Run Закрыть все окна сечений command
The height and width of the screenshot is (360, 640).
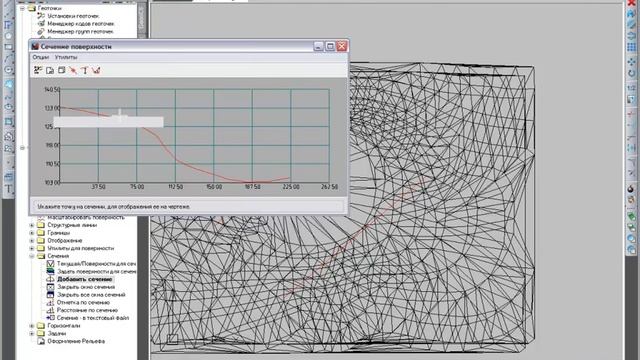coord(91,295)
